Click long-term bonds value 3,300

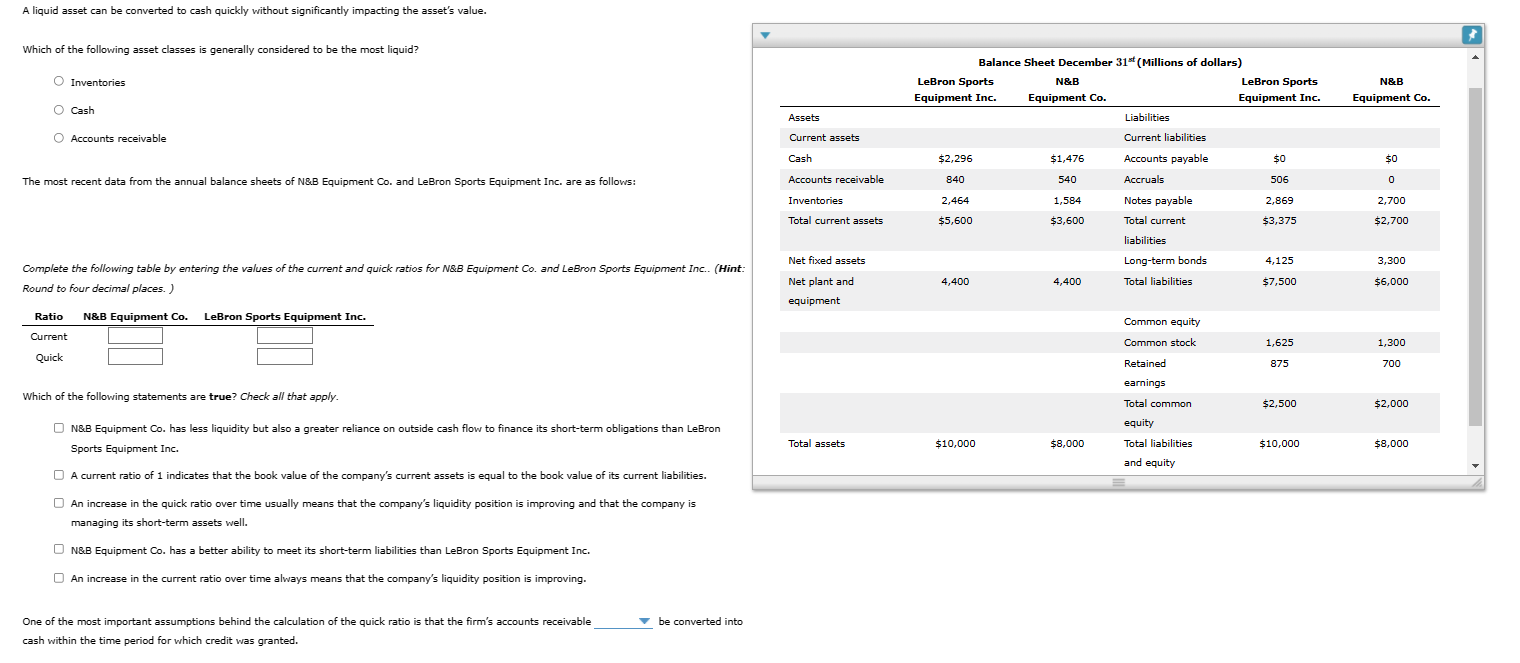pos(1391,260)
